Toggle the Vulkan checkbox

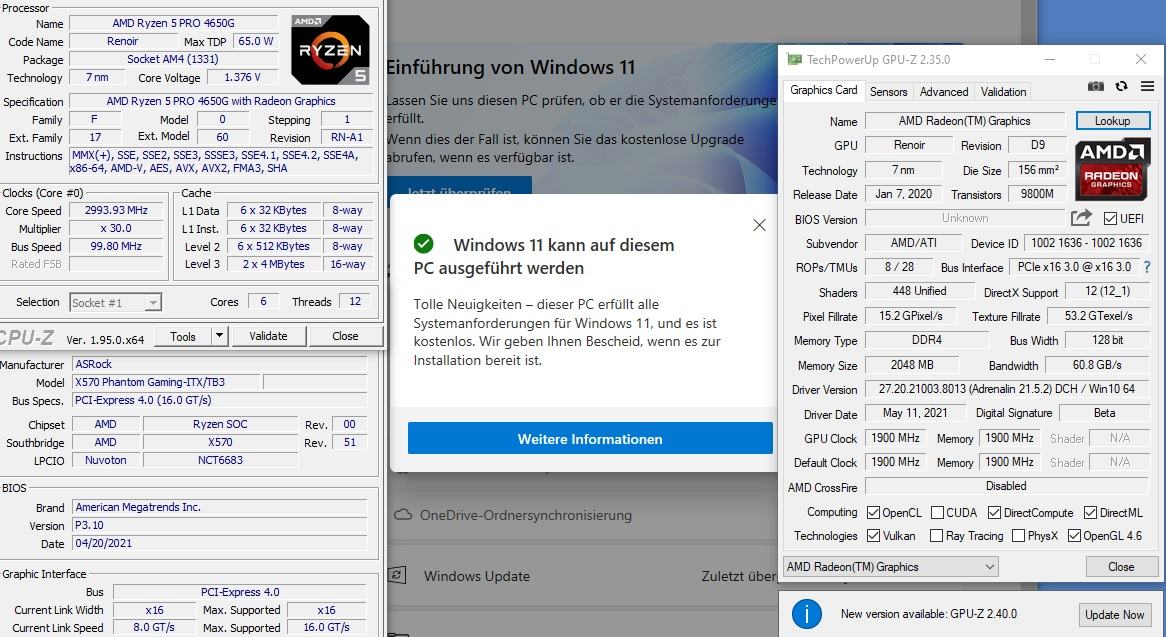point(873,535)
